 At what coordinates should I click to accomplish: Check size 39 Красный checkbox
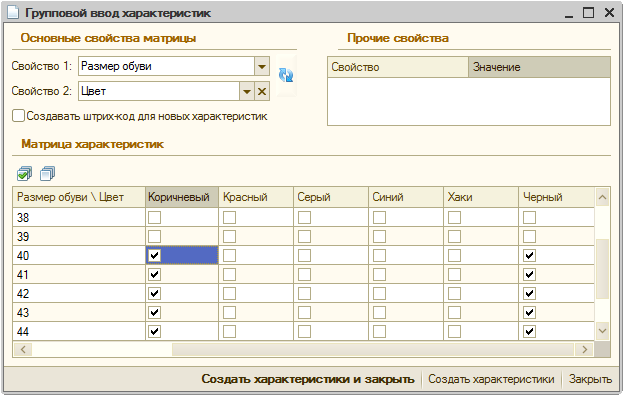click(229, 236)
